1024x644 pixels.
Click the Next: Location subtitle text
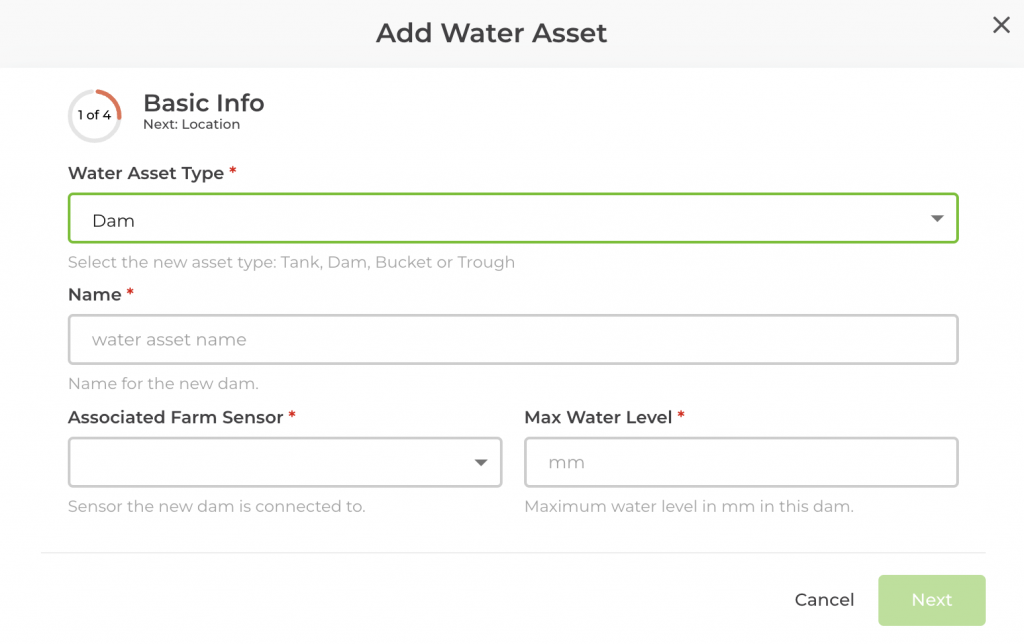[192, 125]
